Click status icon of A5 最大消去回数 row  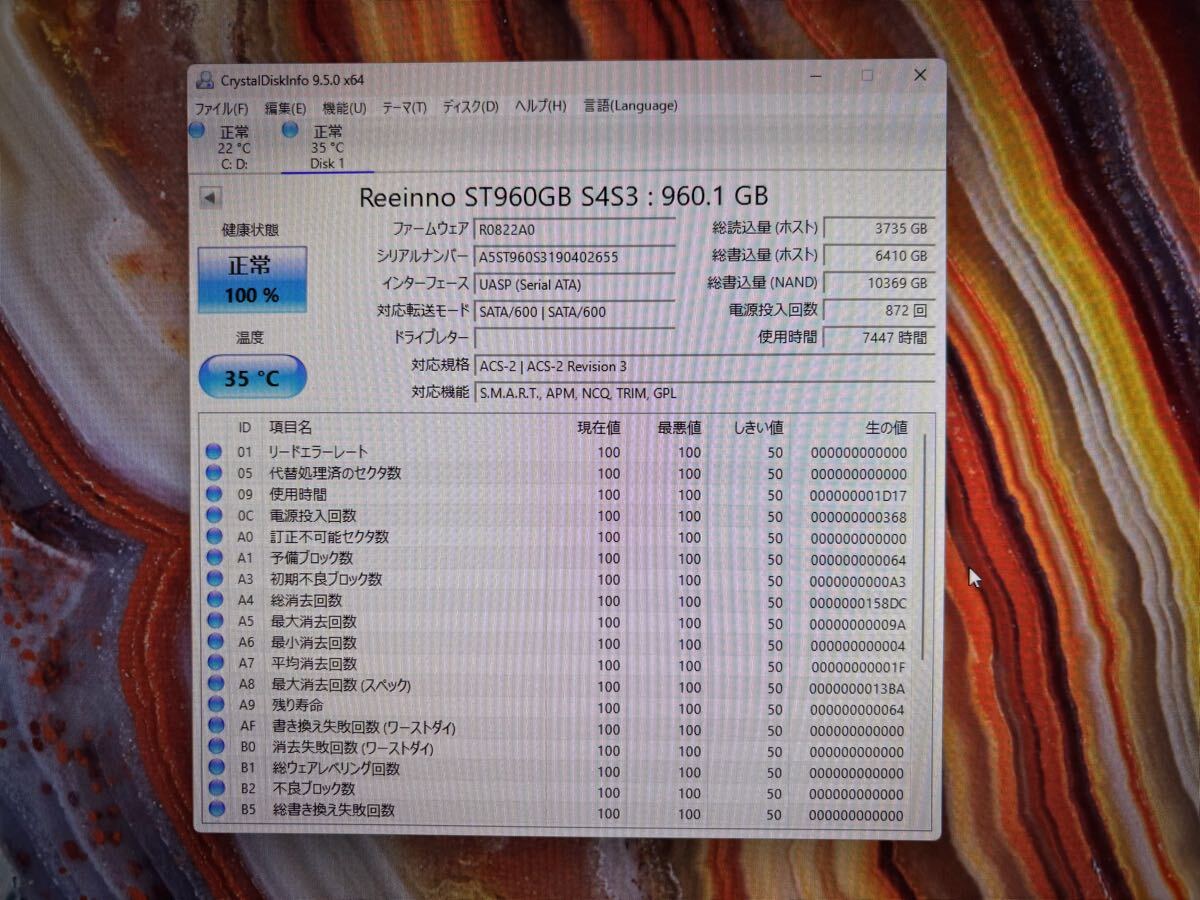215,621
